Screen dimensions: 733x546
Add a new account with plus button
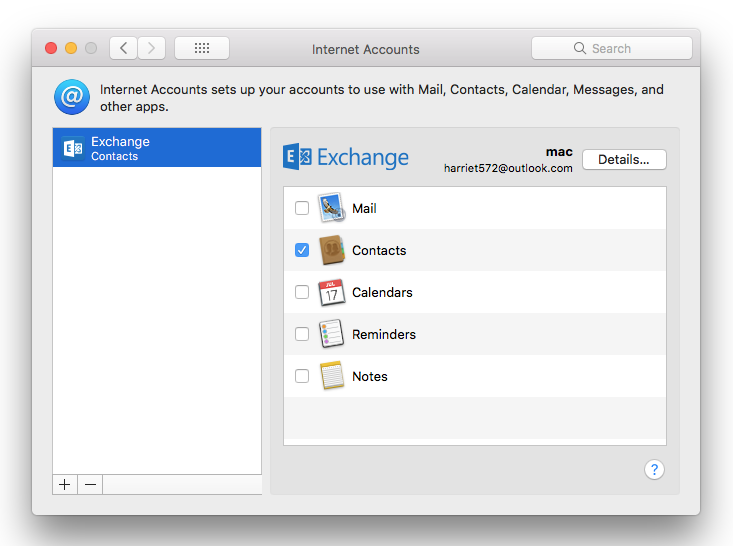(x=65, y=484)
